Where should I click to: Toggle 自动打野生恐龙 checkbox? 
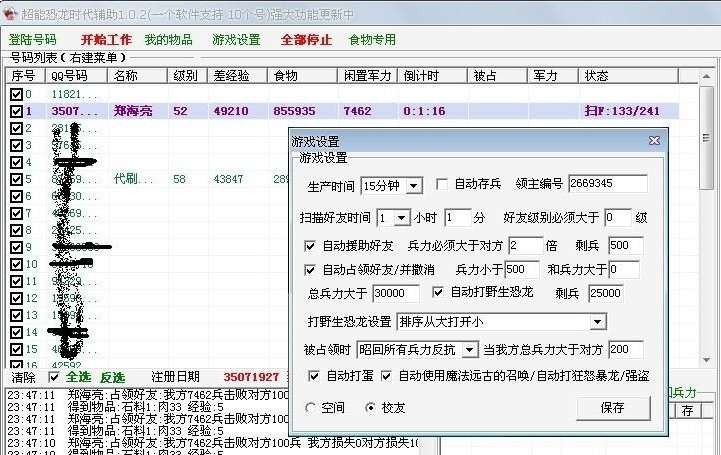(x=438, y=292)
